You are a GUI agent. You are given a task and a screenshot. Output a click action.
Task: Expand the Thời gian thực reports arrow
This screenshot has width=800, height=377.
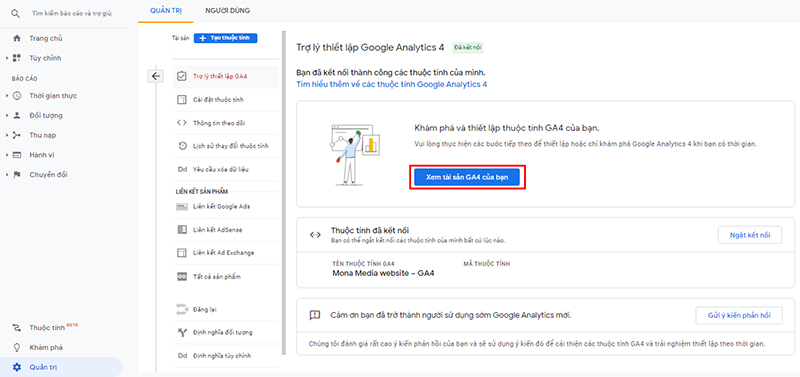point(7,95)
